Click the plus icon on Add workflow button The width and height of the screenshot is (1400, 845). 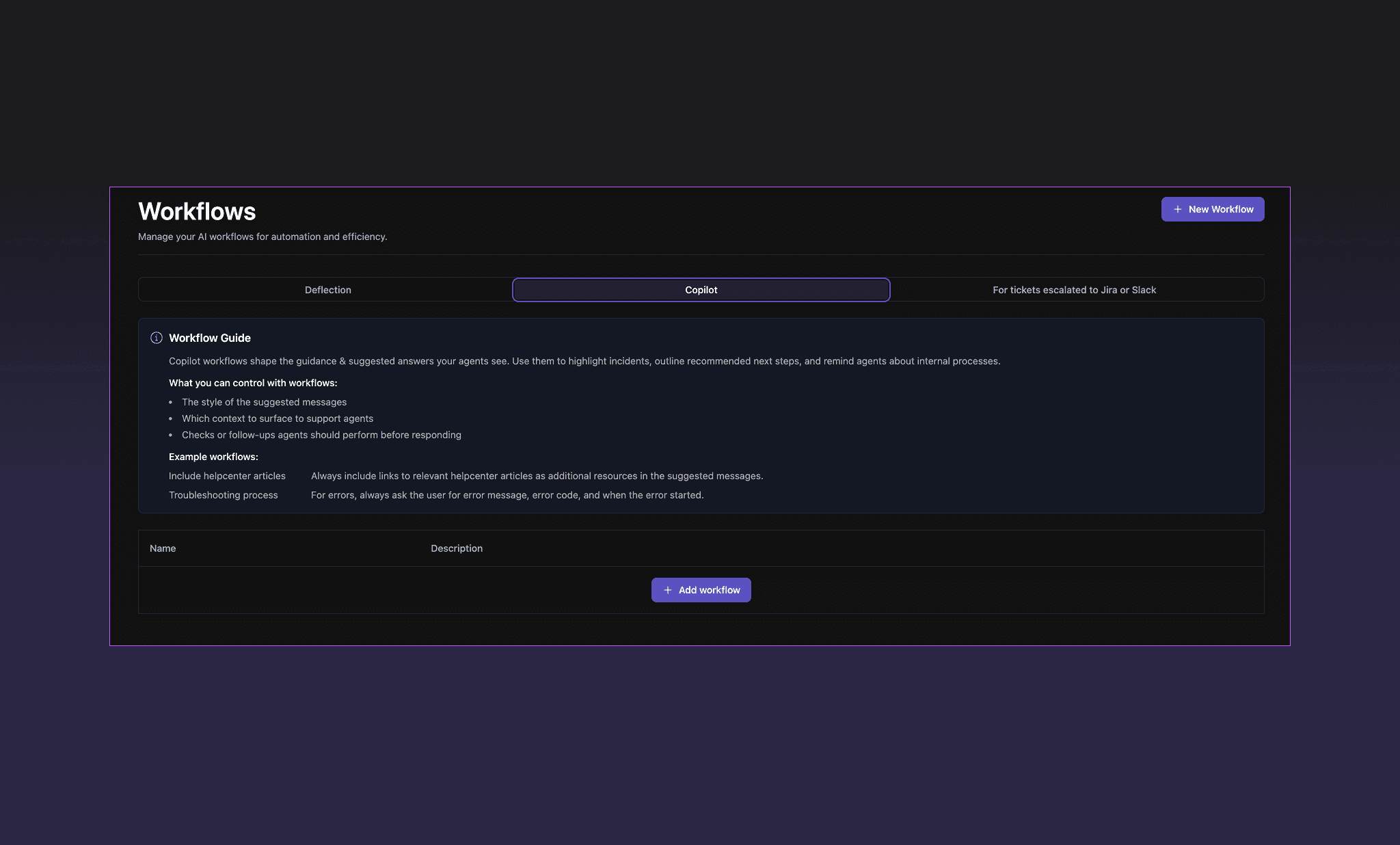[668, 589]
